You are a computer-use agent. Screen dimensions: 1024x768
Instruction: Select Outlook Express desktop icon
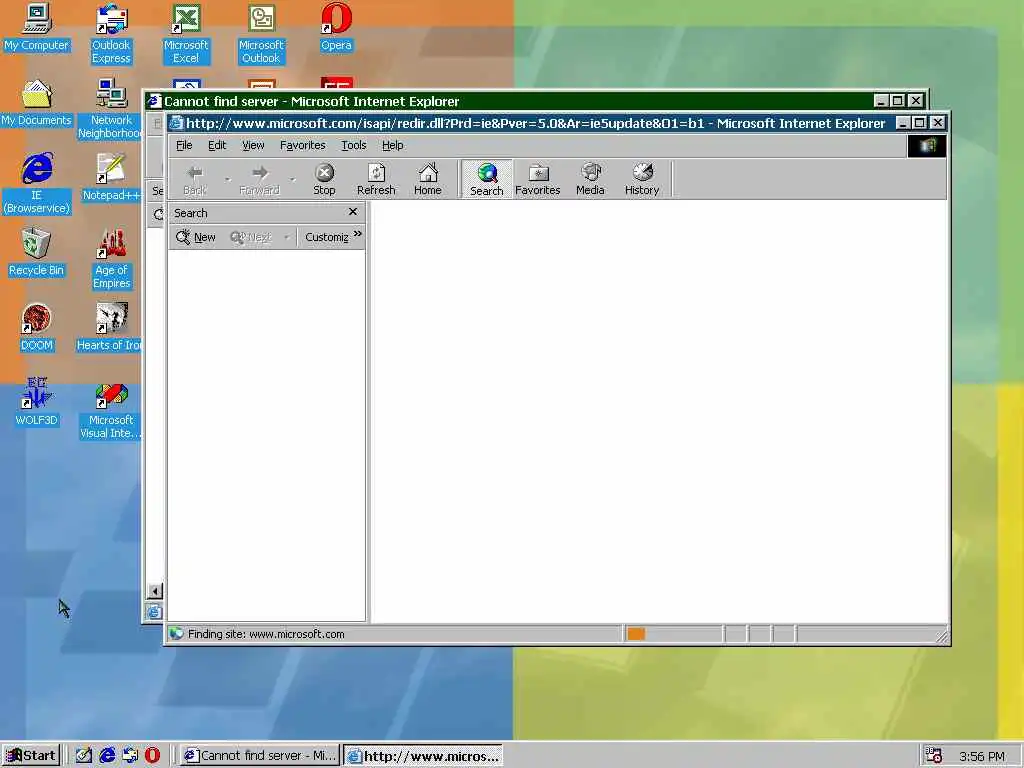111,34
